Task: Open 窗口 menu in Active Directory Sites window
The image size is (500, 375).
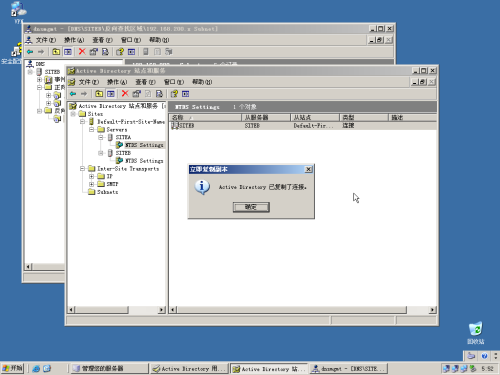Action: 174,82
